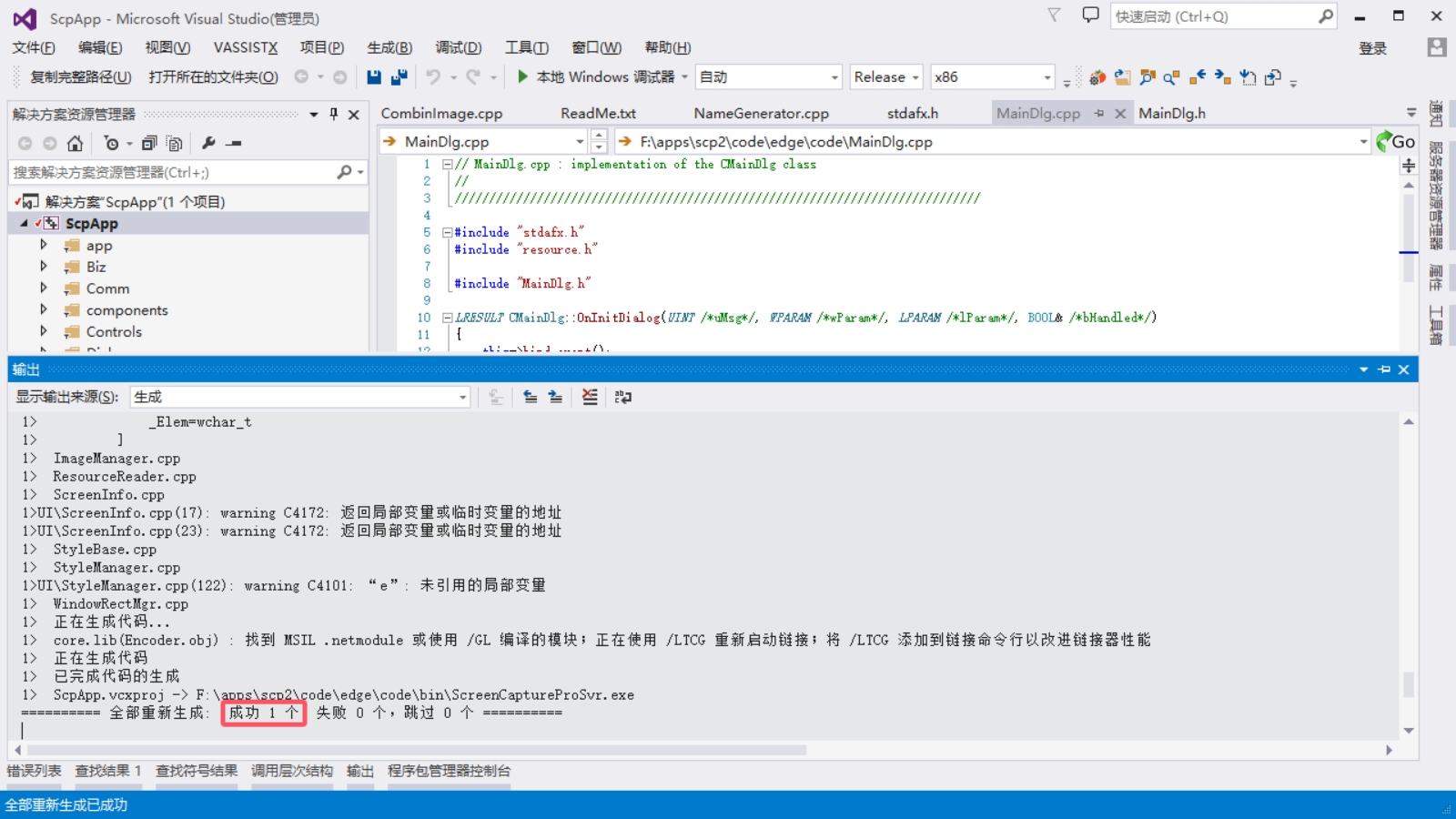The height and width of the screenshot is (819, 1456).
Task: Click the feedback speech bubble icon
Action: (1090, 15)
